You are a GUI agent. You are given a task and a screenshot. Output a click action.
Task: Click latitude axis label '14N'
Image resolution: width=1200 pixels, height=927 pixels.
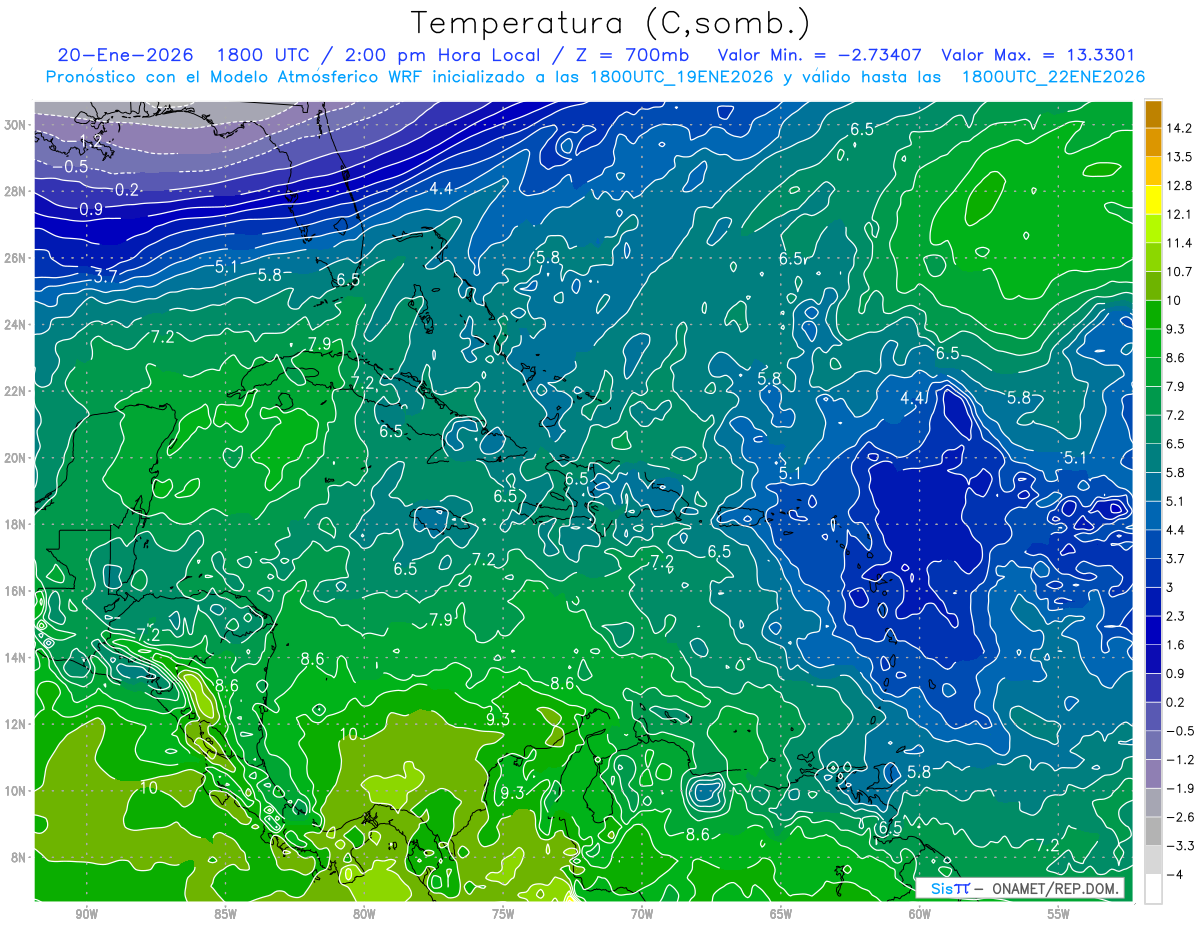(x=15, y=657)
